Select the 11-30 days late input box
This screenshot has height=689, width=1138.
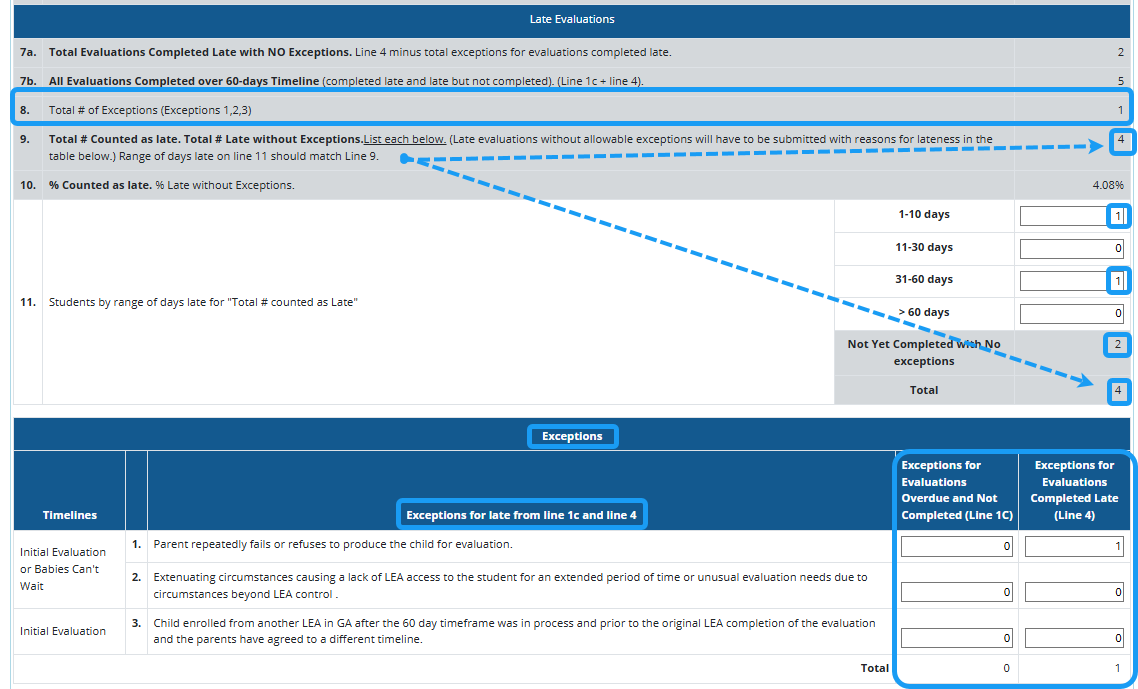[x=1070, y=249]
